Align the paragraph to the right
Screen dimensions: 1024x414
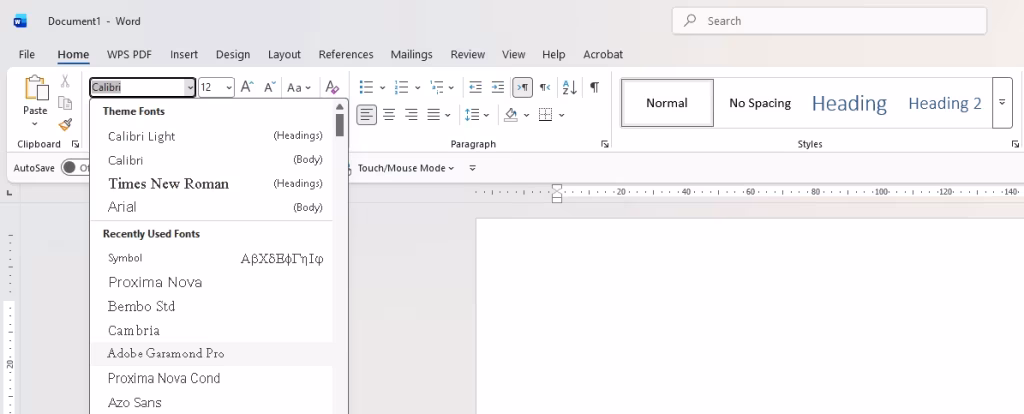[411, 116]
